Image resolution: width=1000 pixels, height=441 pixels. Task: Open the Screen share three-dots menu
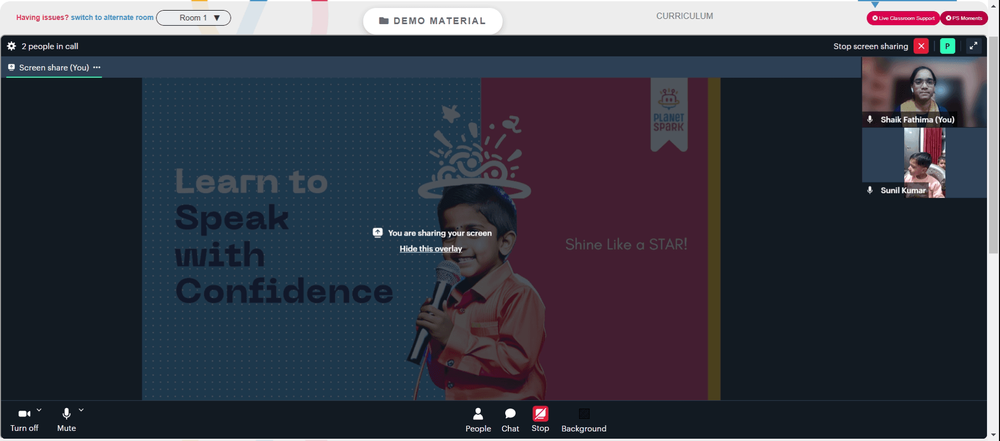pyautogui.click(x=97, y=67)
